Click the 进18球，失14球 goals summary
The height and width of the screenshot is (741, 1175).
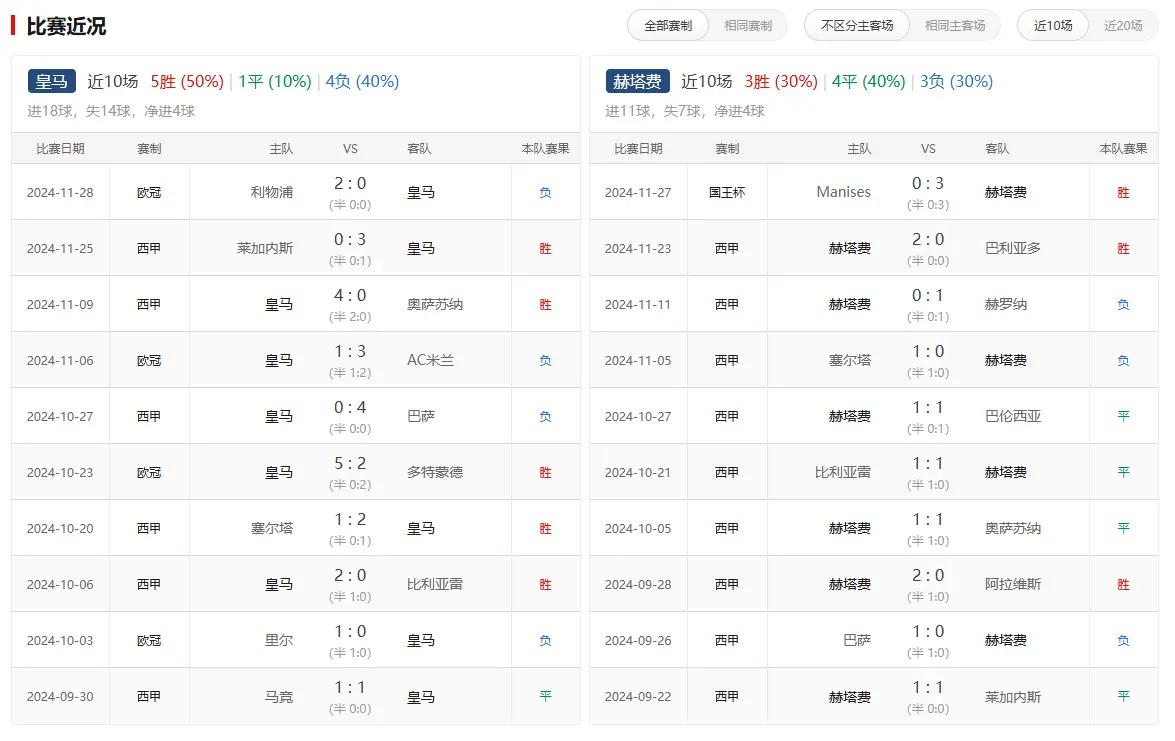coord(111,111)
